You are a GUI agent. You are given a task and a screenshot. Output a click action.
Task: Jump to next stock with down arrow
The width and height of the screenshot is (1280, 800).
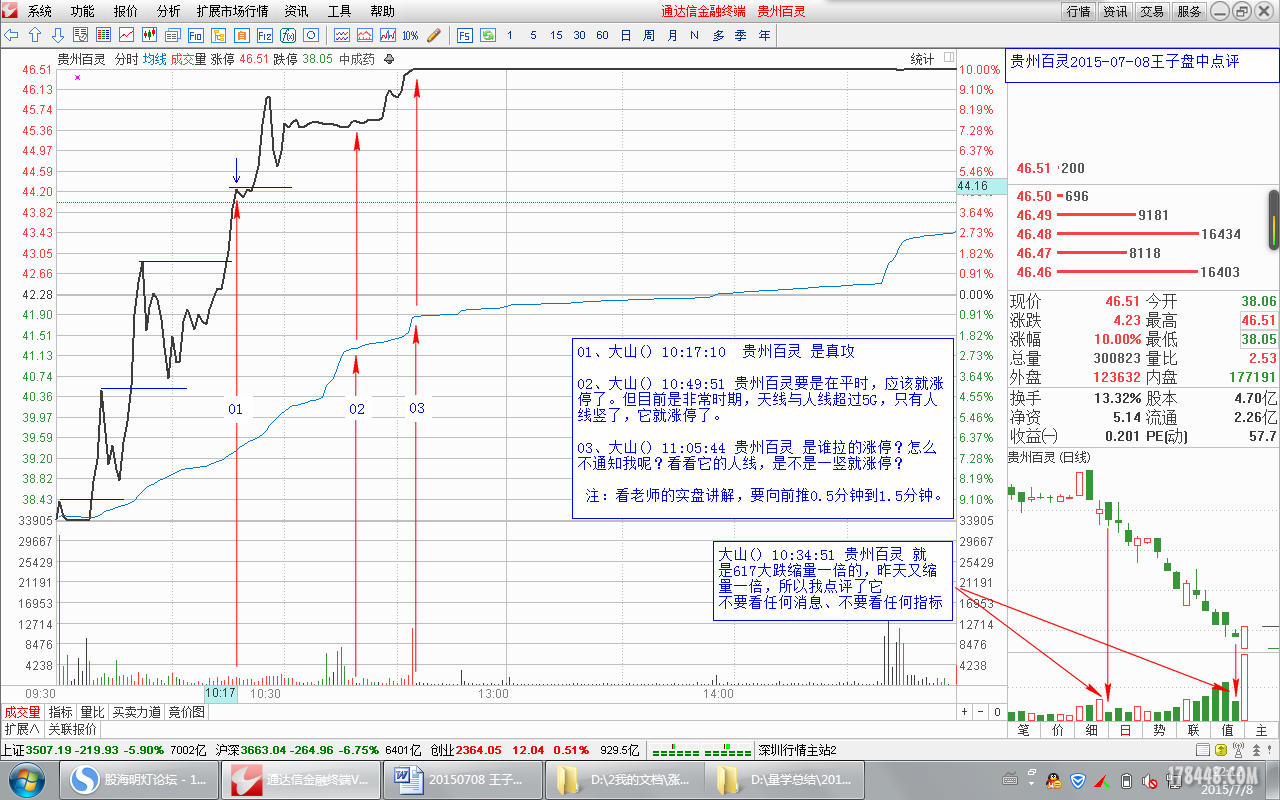tap(58, 35)
